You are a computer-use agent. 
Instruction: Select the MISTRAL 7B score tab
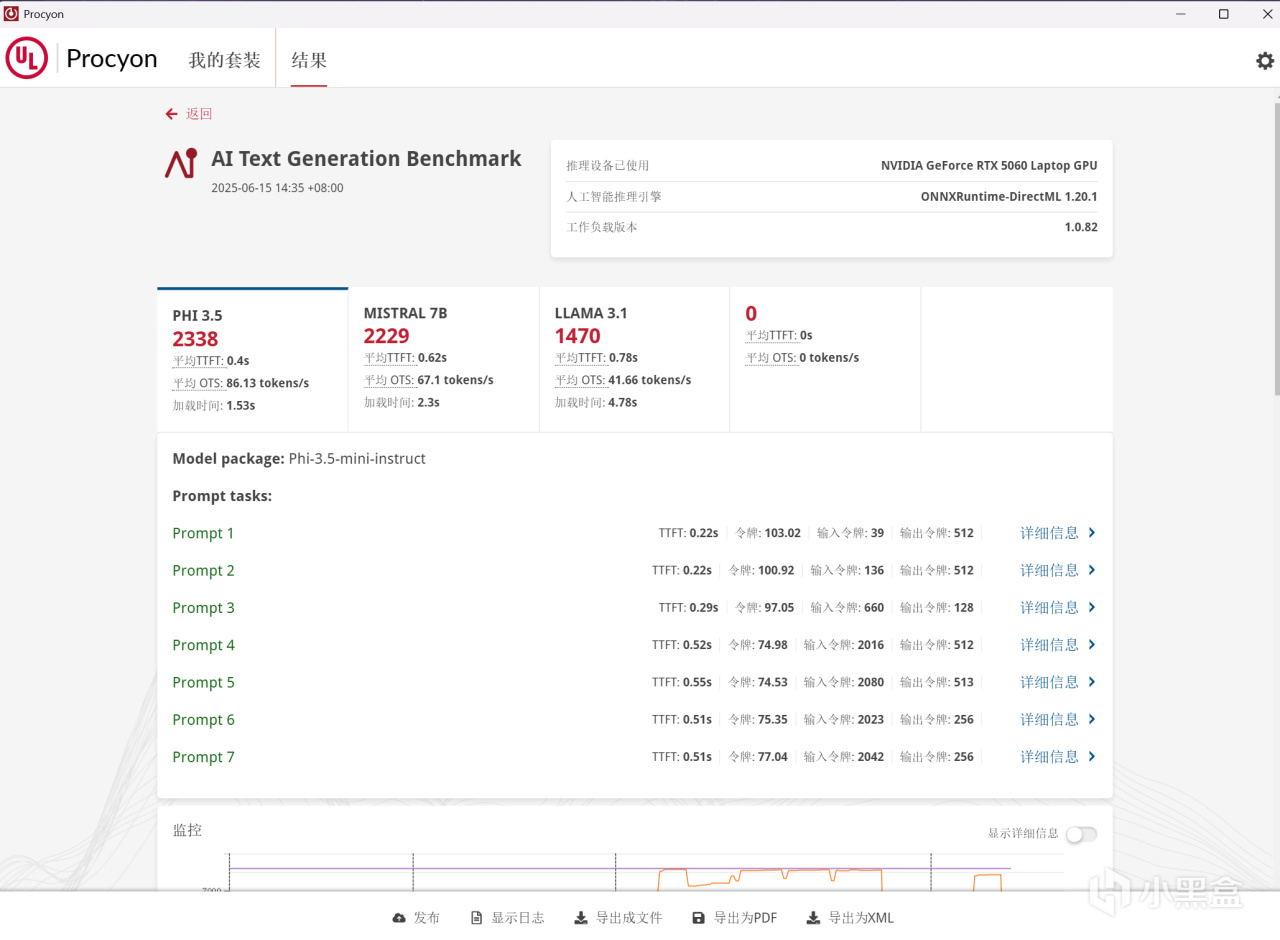coord(444,360)
